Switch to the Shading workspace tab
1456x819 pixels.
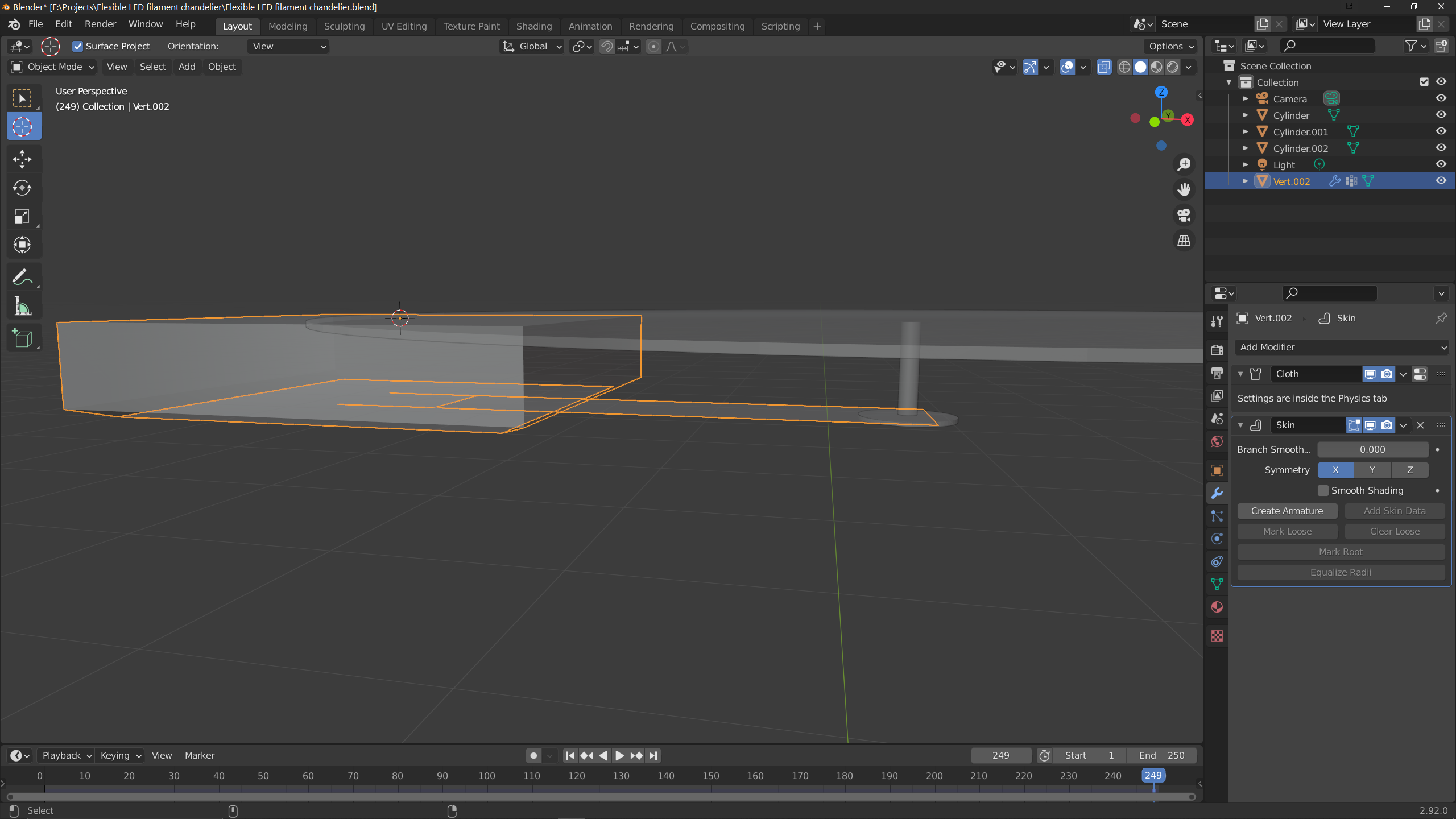coord(534,26)
